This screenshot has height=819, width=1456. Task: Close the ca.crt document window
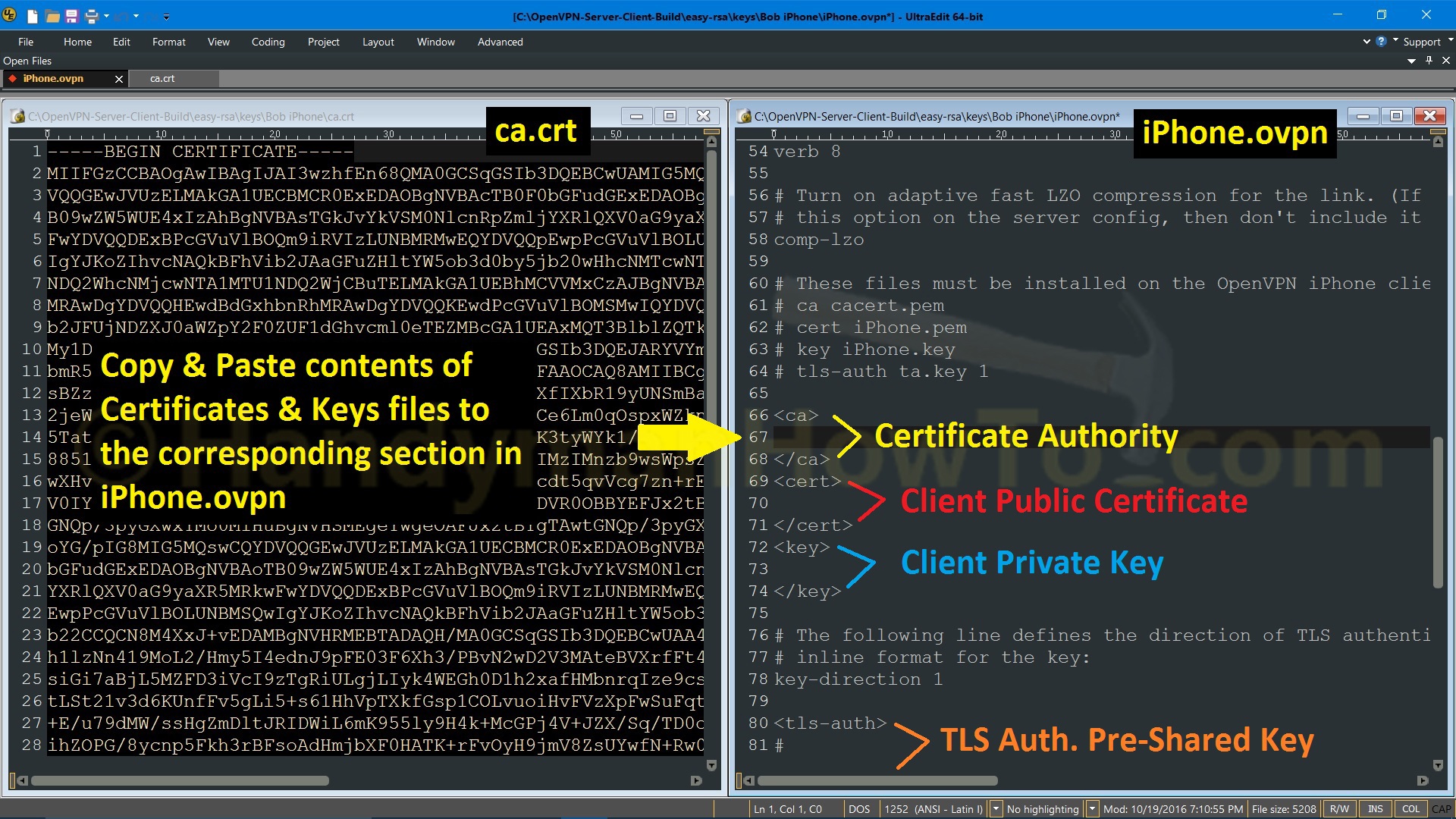click(x=703, y=116)
